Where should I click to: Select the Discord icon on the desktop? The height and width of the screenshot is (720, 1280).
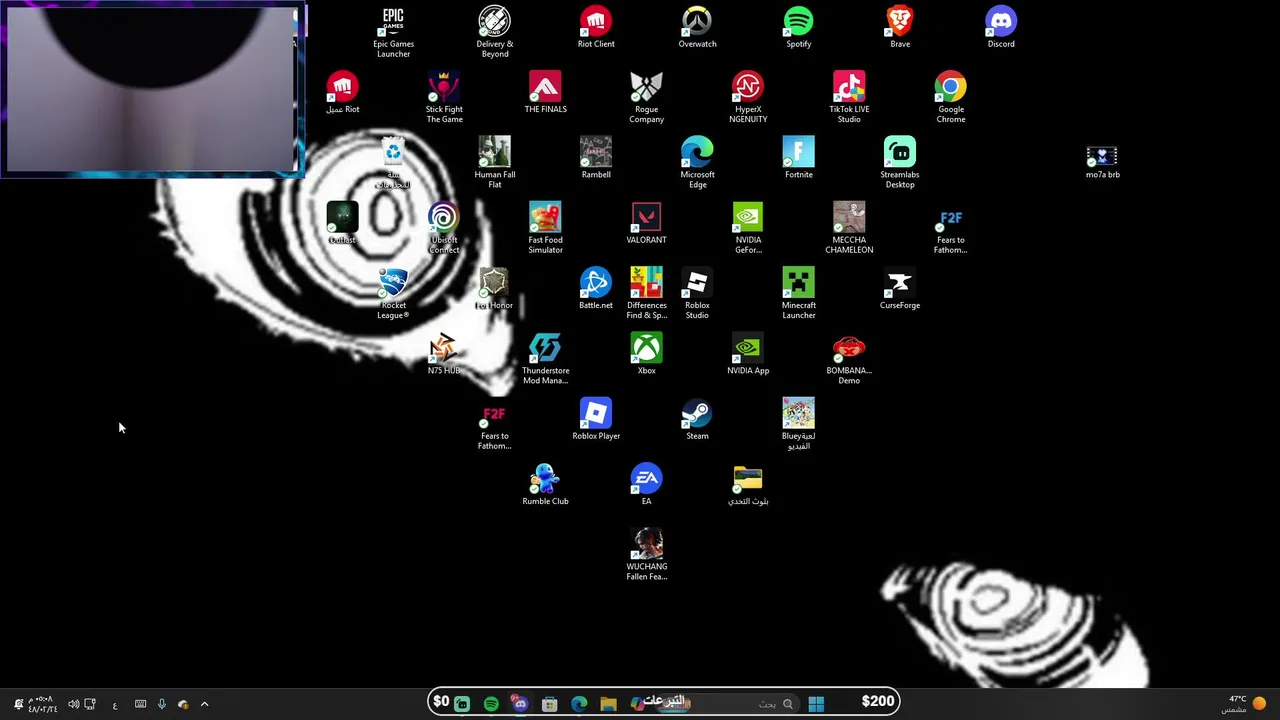click(1001, 28)
